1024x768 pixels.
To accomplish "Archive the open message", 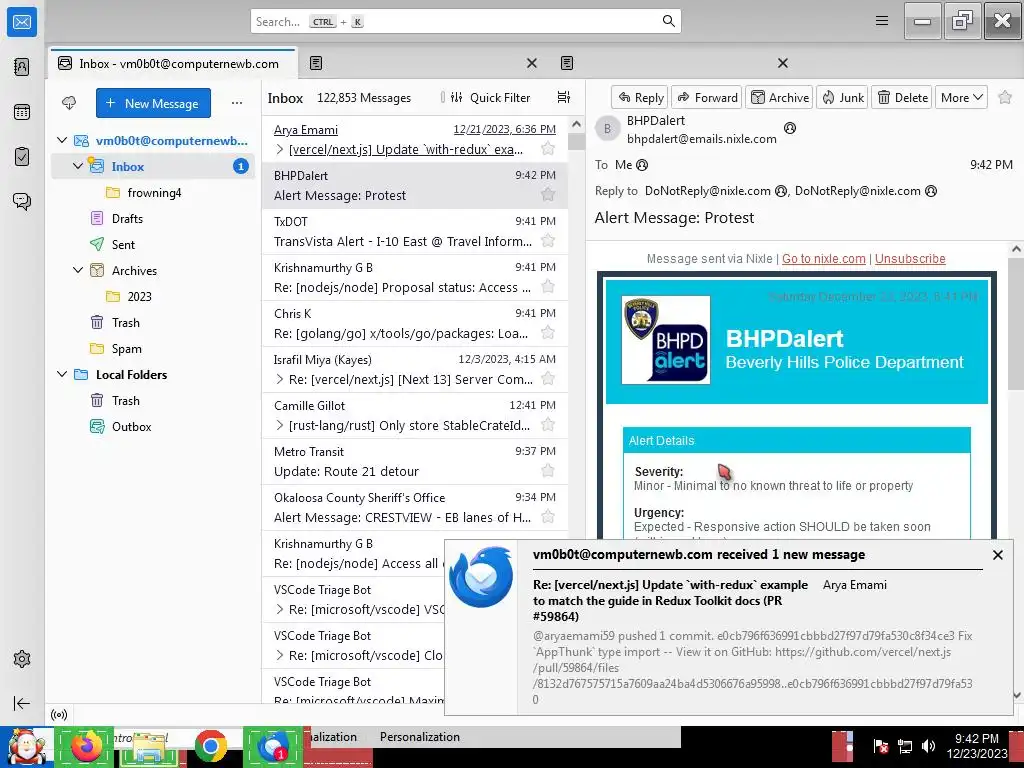I will point(779,97).
